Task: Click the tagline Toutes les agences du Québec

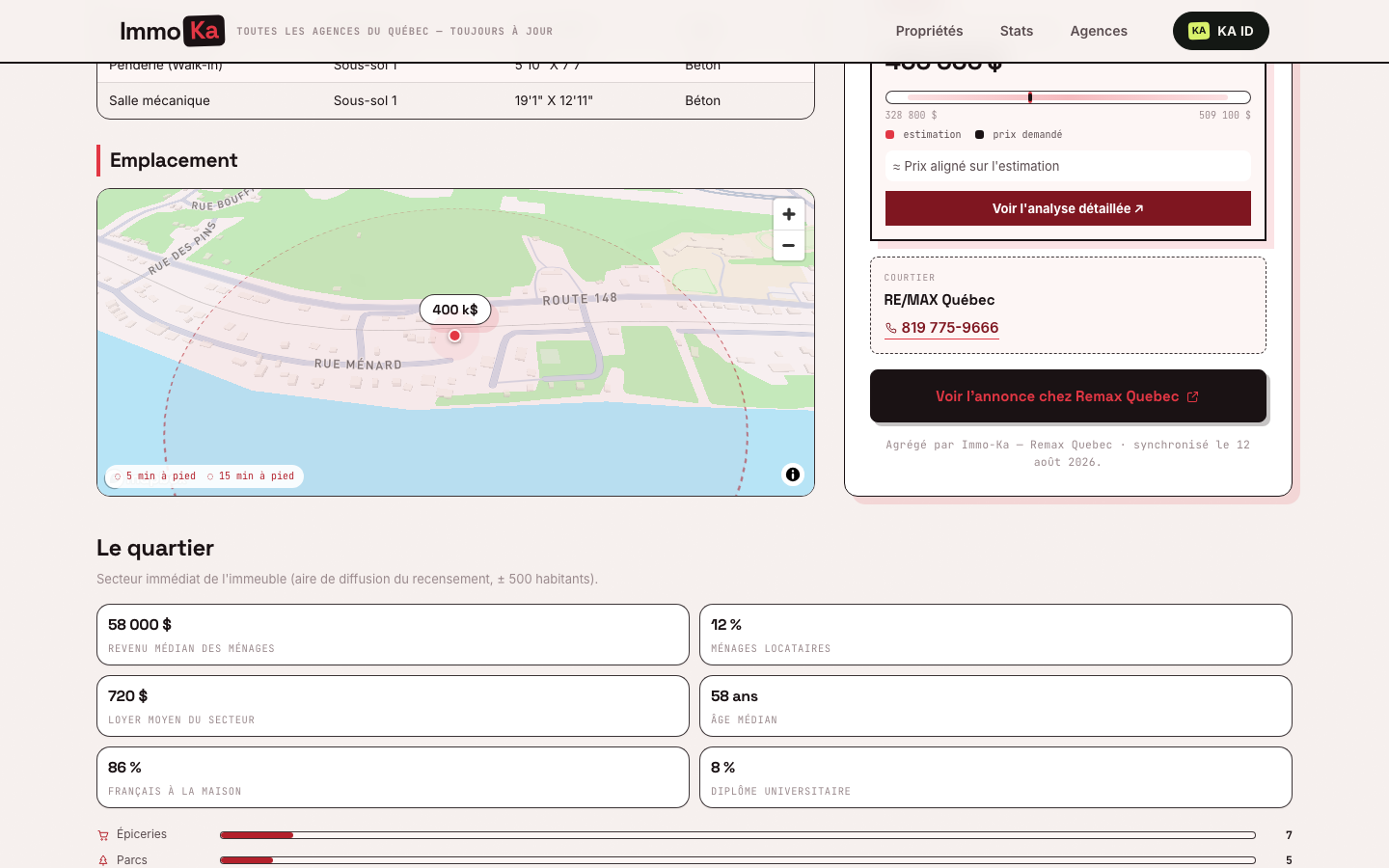Action: [x=395, y=32]
